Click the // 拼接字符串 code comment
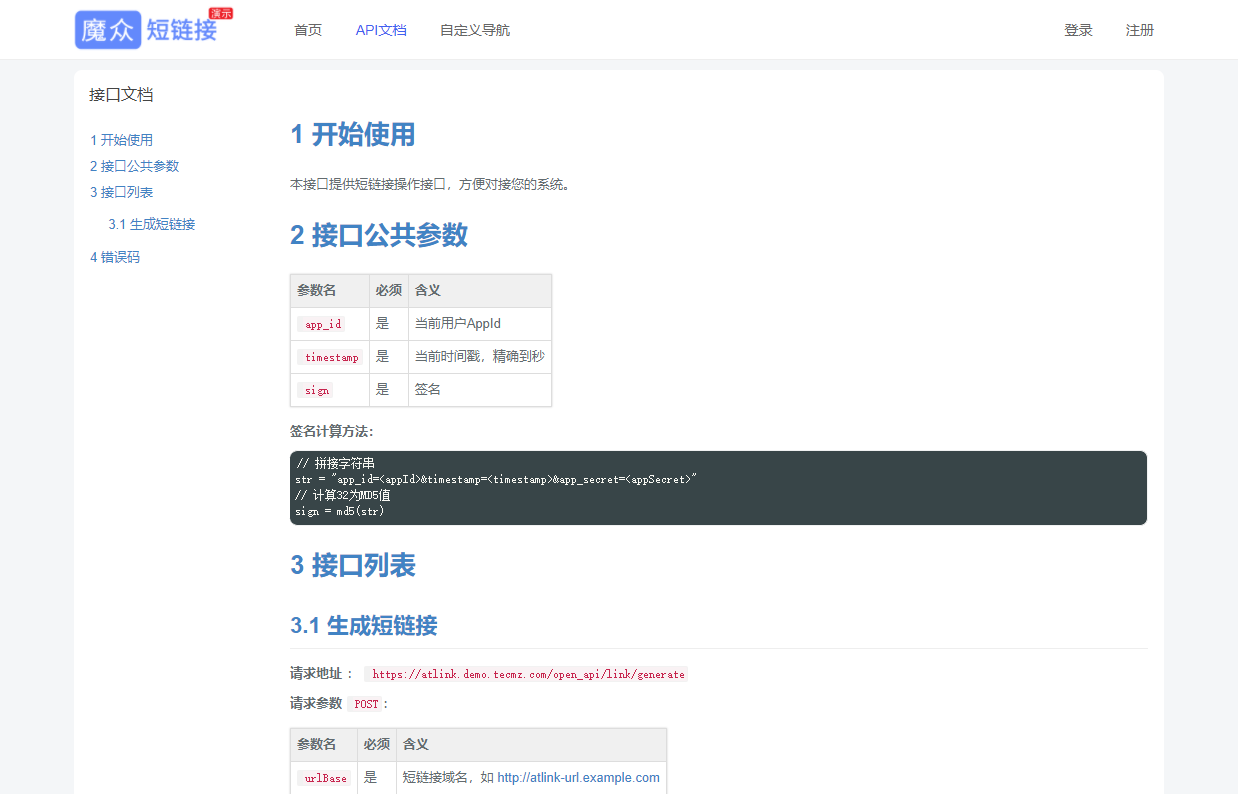The width and height of the screenshot is (1238, 794). pos(335,463)
